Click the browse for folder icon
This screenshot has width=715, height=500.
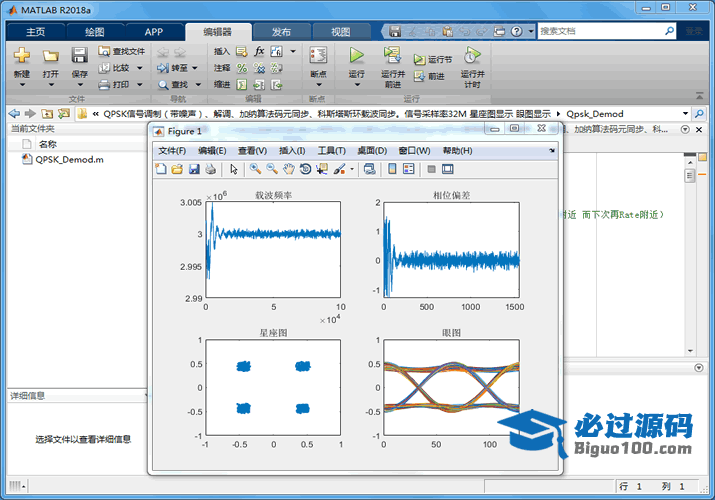click(x=64, y=113)
